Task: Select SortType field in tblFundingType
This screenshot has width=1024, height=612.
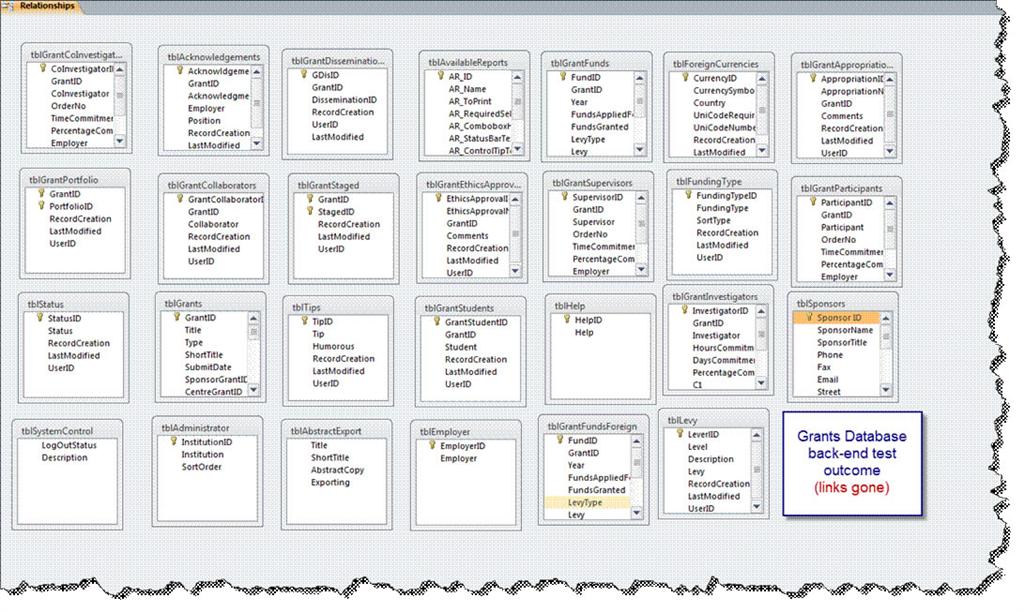Action: [713, 220]
